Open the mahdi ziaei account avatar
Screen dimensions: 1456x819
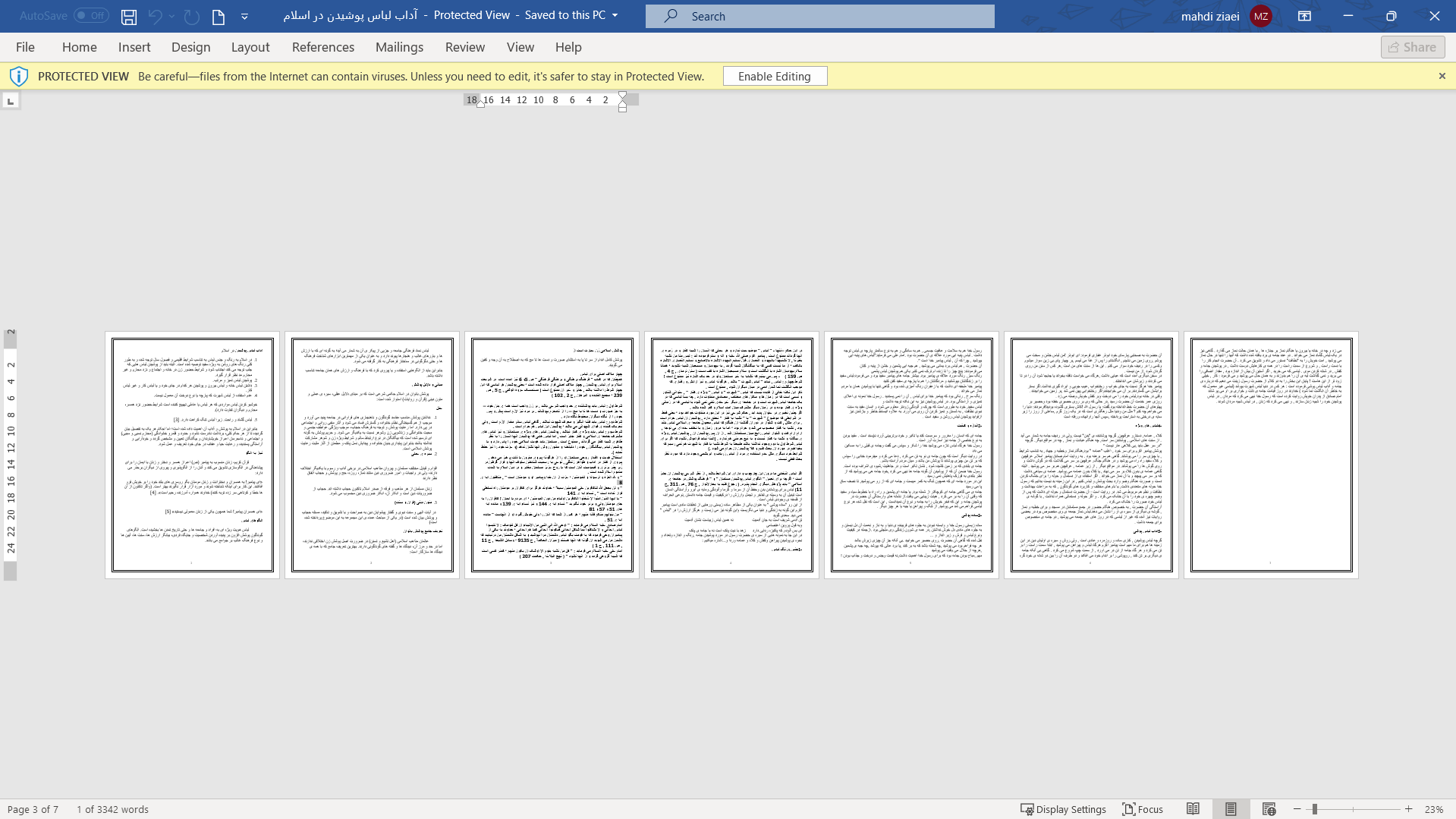[1261, 16]
